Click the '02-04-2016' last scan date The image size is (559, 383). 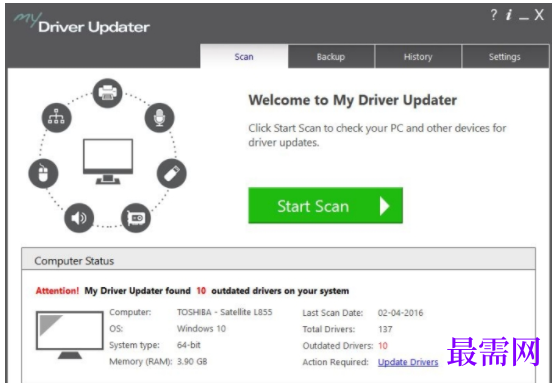(x=400, y=313)
